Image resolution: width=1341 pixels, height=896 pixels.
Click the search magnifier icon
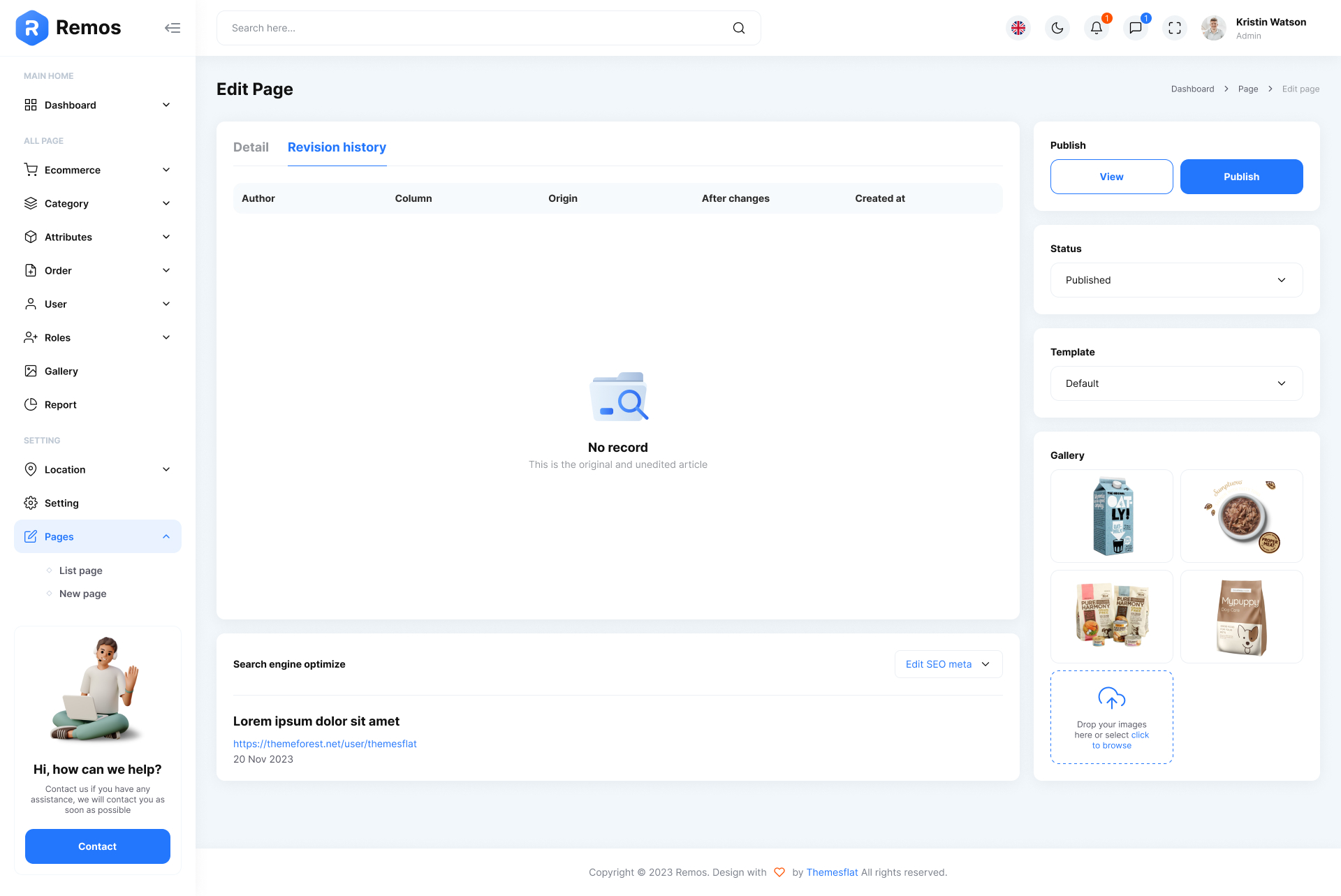click(x=739, y=28)
